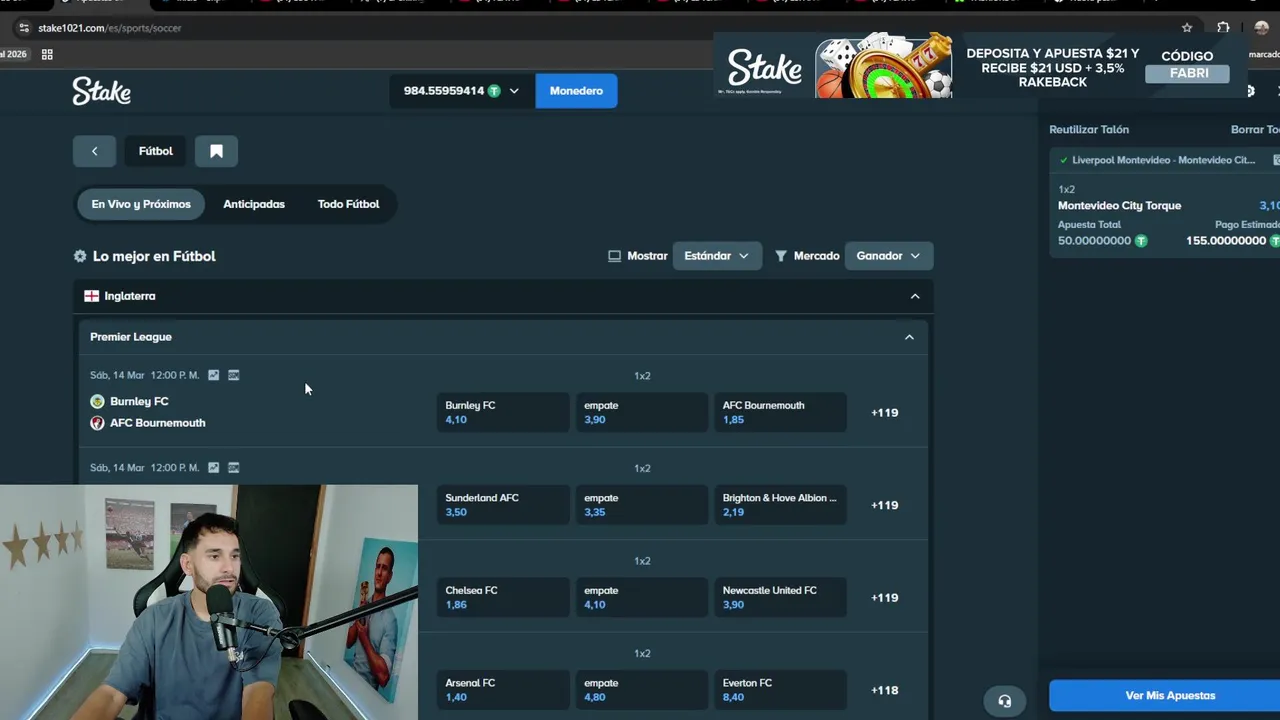Open the browser extensions puzzle icon

1223,28
